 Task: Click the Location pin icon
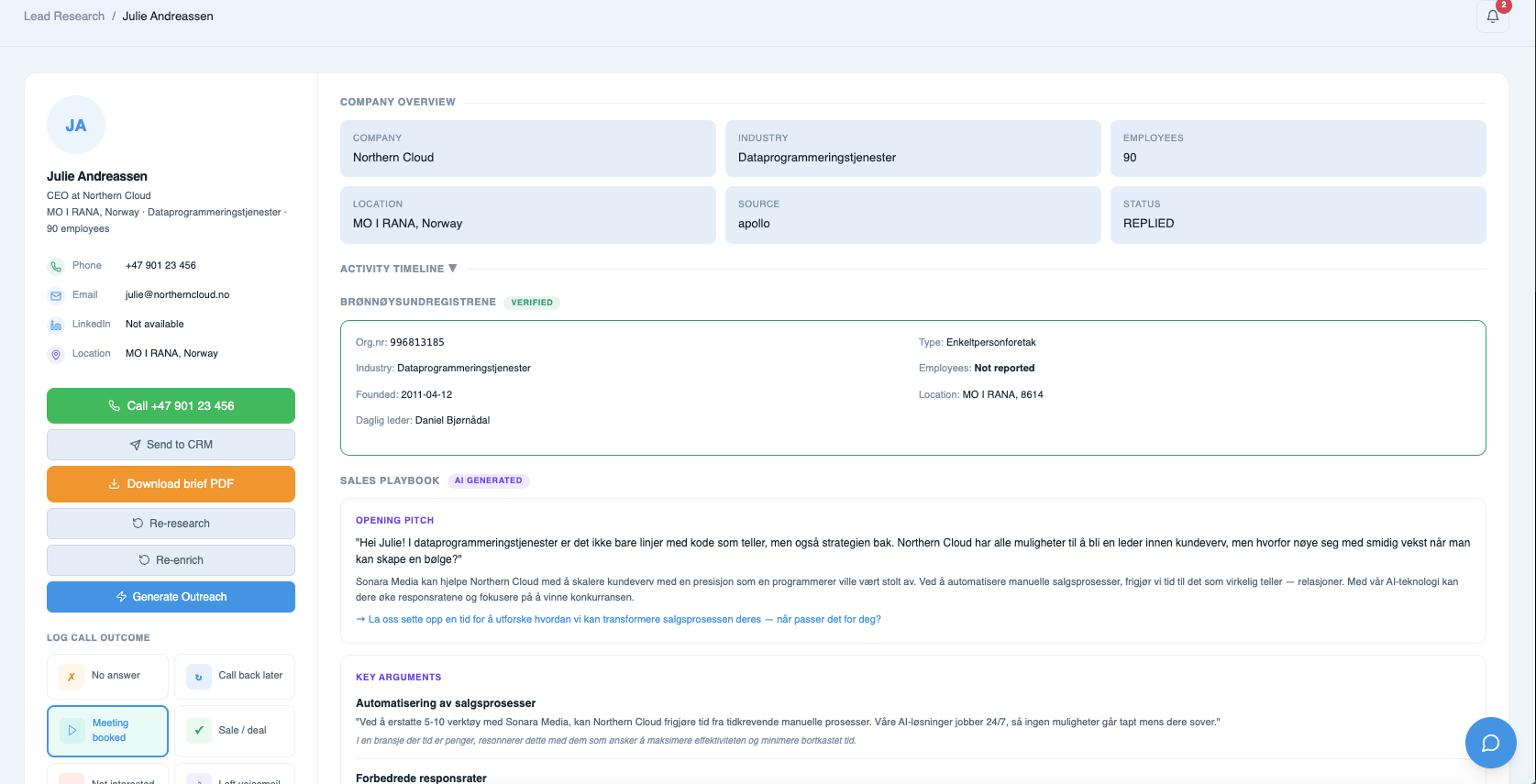tap(56, 354)
